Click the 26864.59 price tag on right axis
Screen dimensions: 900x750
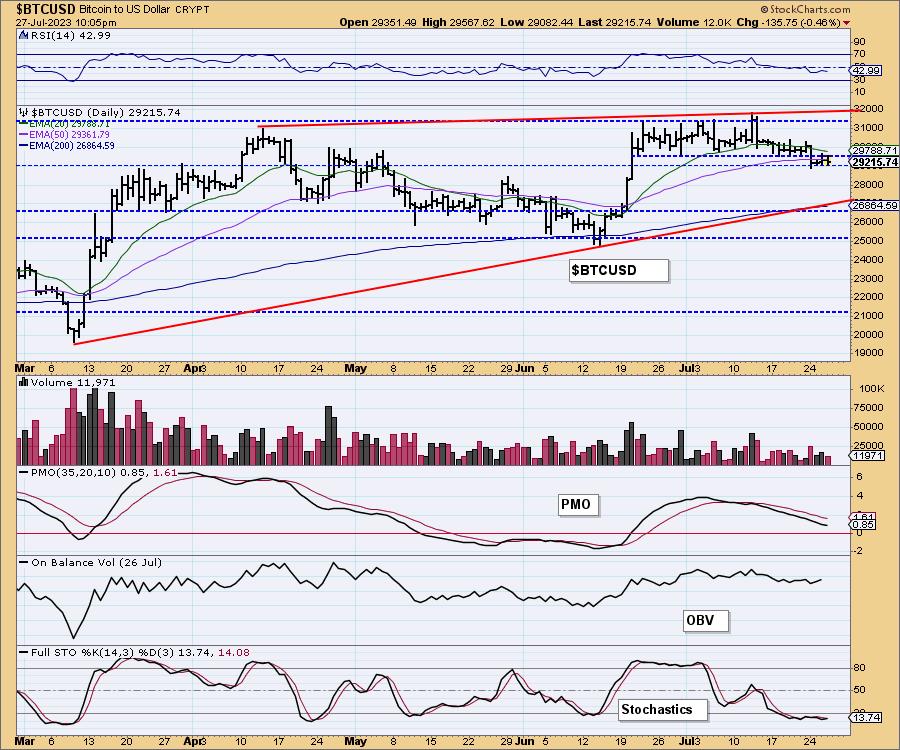[874, 205]
